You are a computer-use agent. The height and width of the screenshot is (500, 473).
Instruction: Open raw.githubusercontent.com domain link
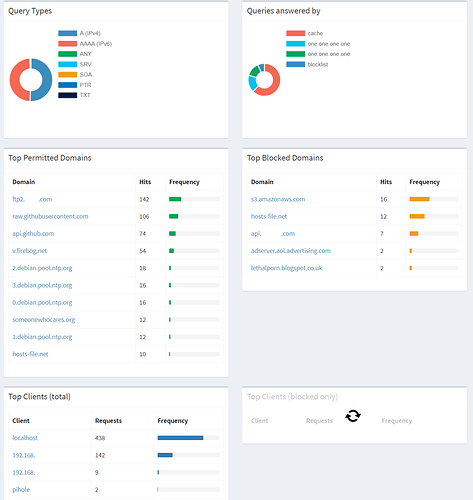[50, 216]
